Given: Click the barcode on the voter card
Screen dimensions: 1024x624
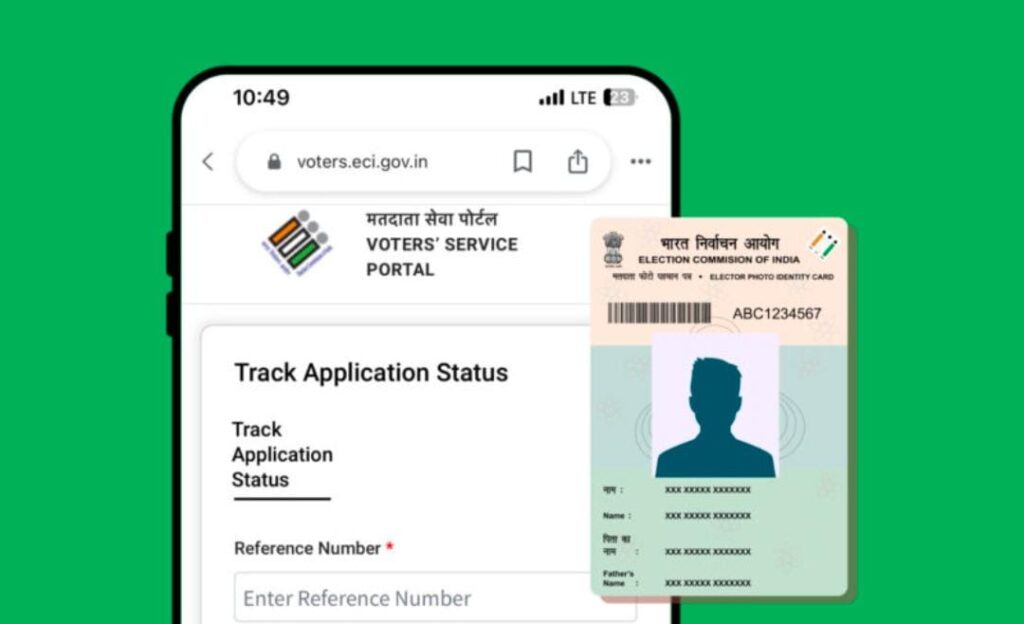Looking at the screenshot, I should pos(659,313).
